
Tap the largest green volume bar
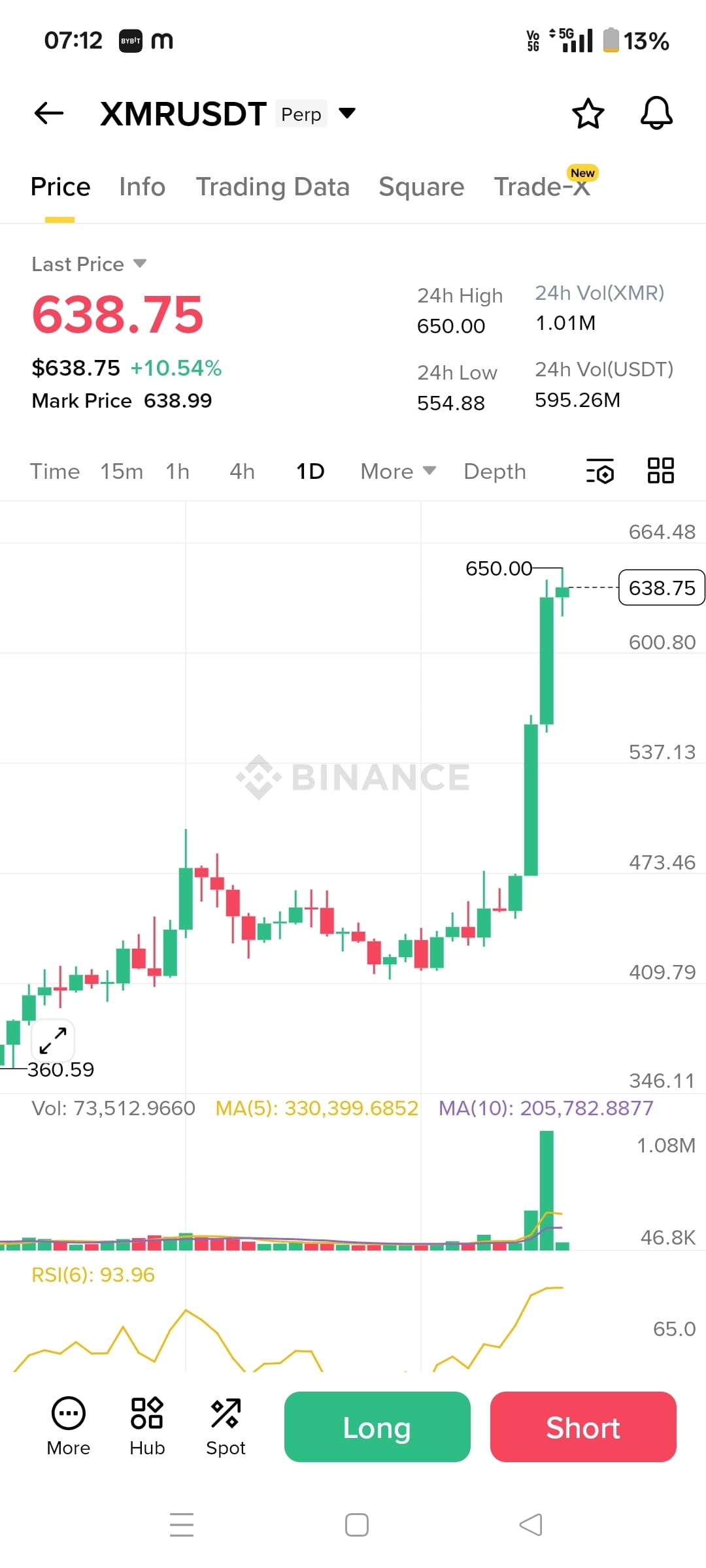tap(546, 1190)
